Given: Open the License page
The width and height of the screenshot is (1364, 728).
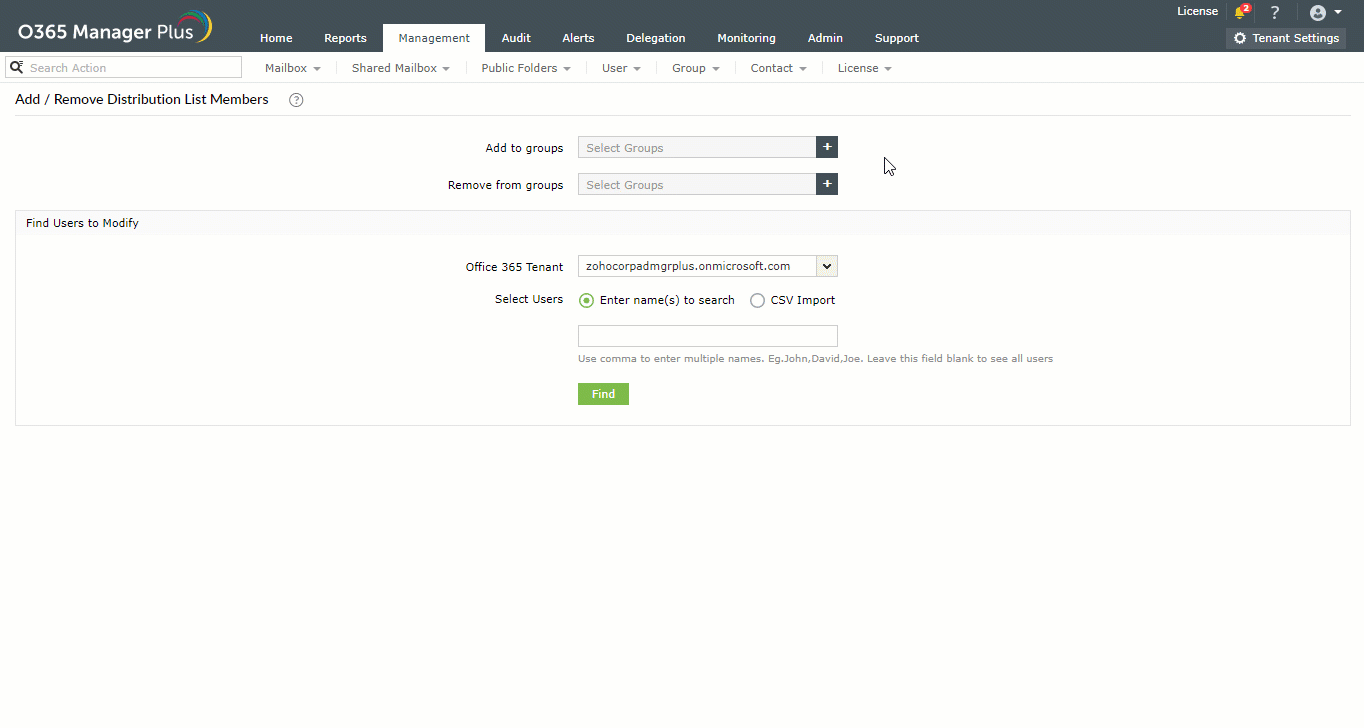Looking at the screenshot, I should (x=1197, y=11).
